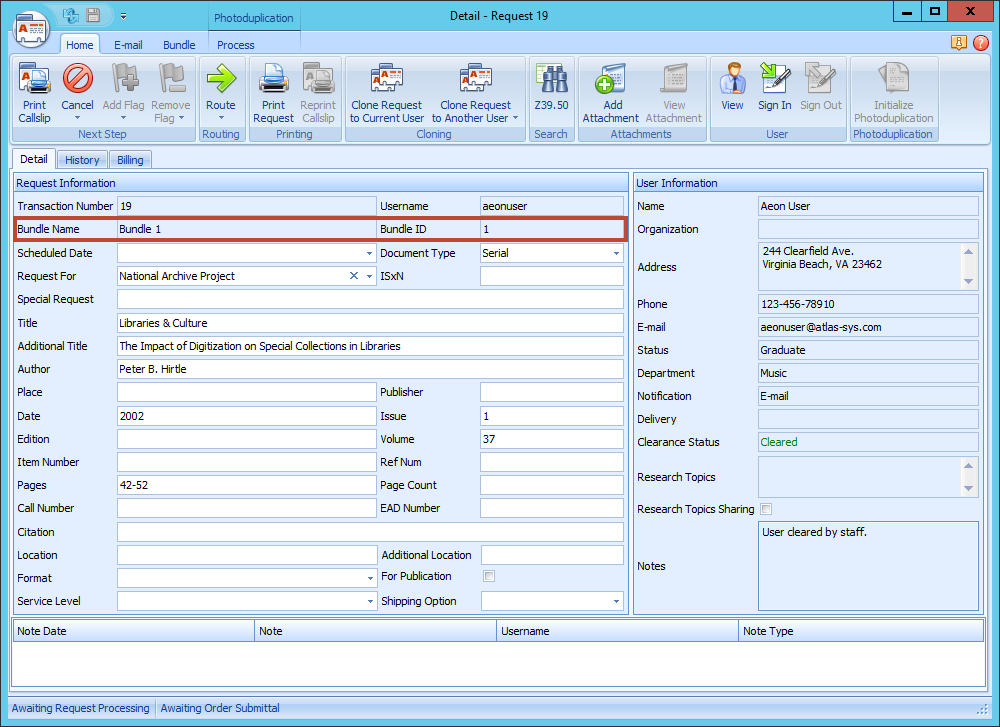This screenshot has height=727, width=1000.
Task: Click the Print Callslip icon
Action: pos(34,80)
